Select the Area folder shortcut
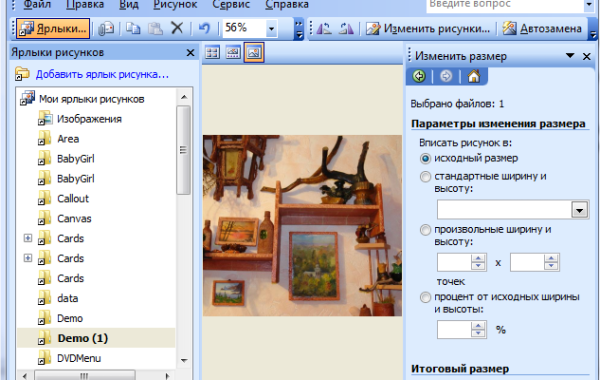 [68, 139]
